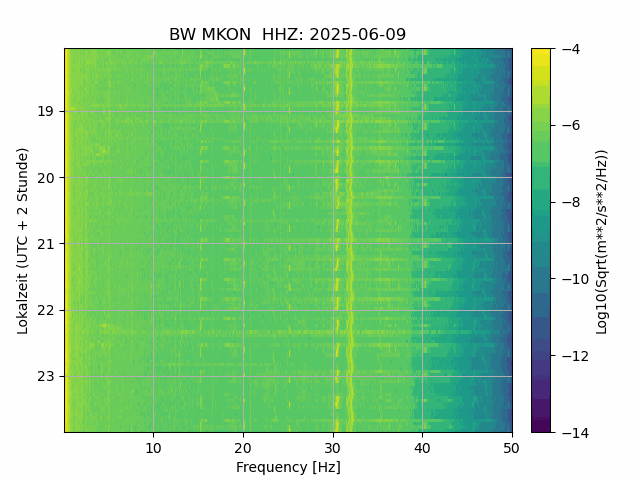The image size is (640, 480).
Task: Select the 10 Hz x-axis tick label
Action: coord(153,449)
